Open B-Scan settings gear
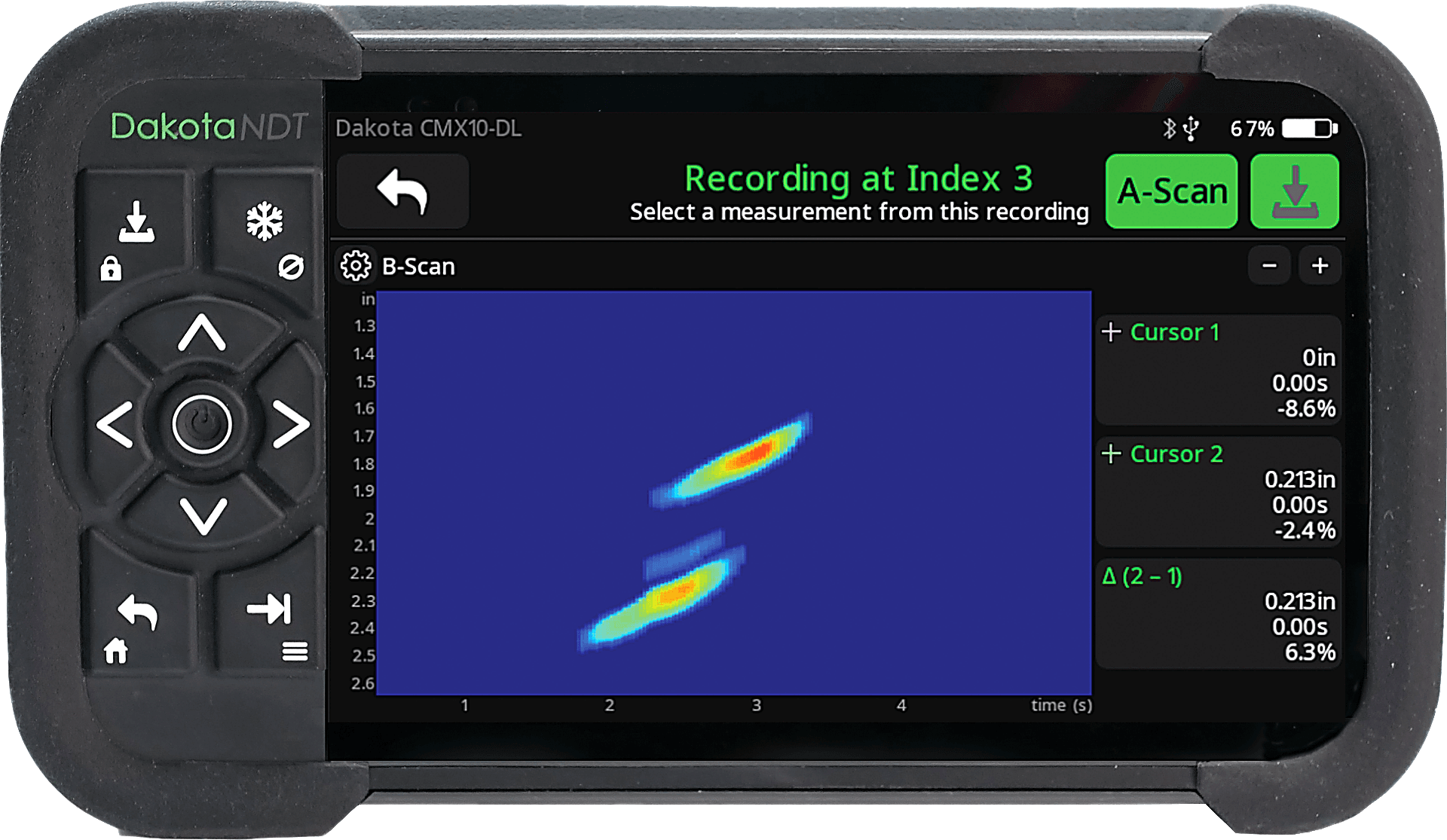 coord(356,266)
